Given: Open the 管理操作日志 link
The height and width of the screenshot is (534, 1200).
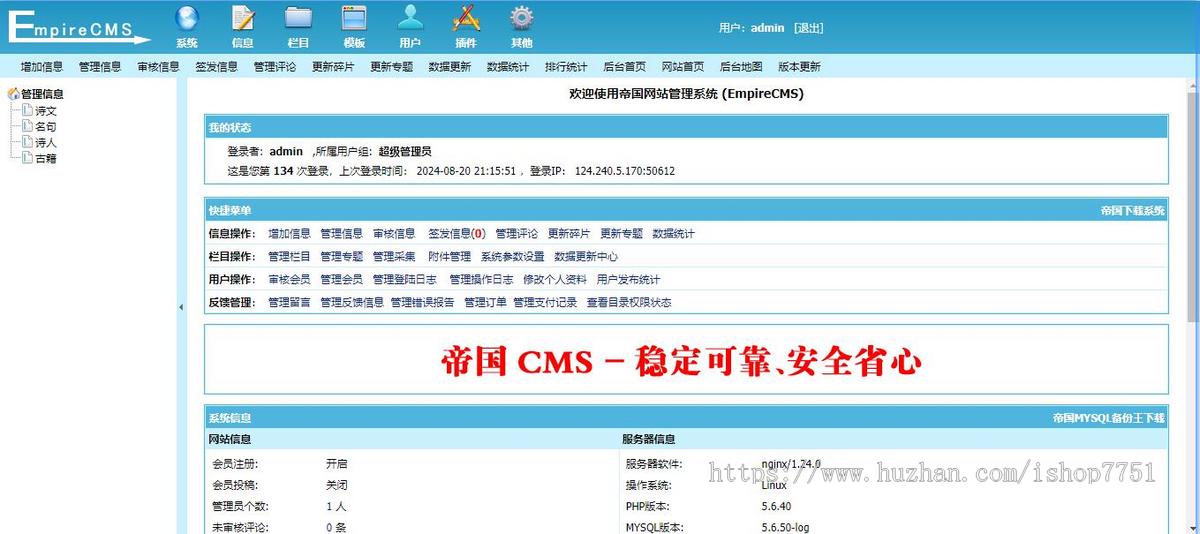Looking at the screenshot, I should coord(481,280).
